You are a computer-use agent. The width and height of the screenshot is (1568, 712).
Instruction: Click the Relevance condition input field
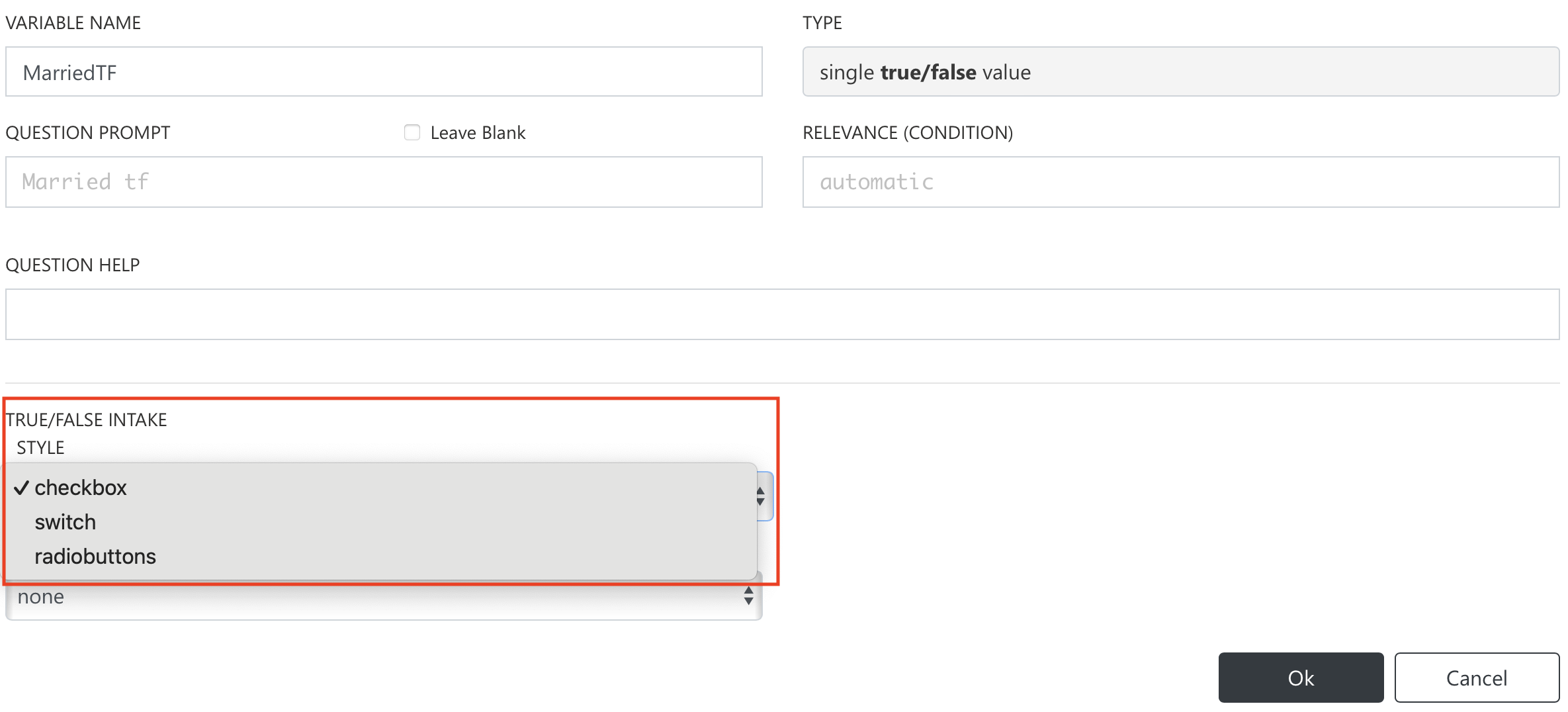pyautogui.click(x=1180, y=182)
